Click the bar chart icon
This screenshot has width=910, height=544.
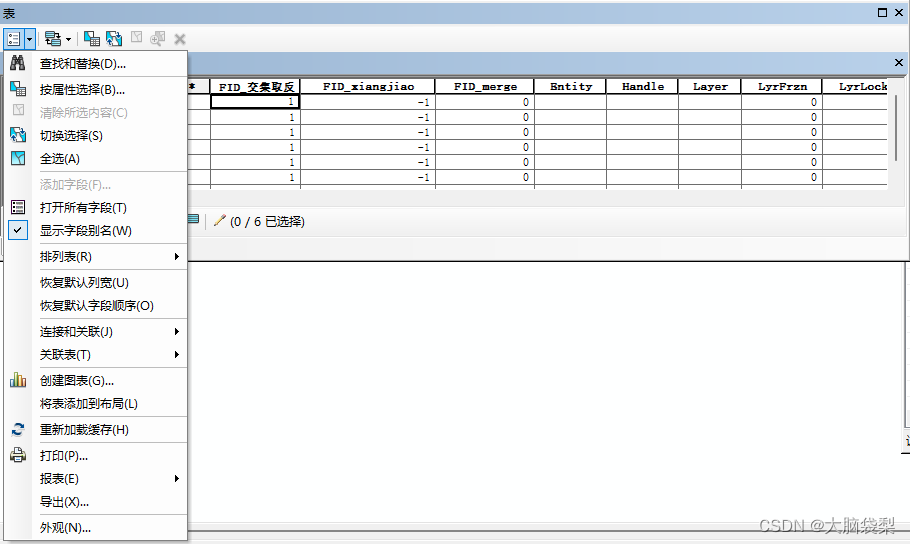(18, 380)
